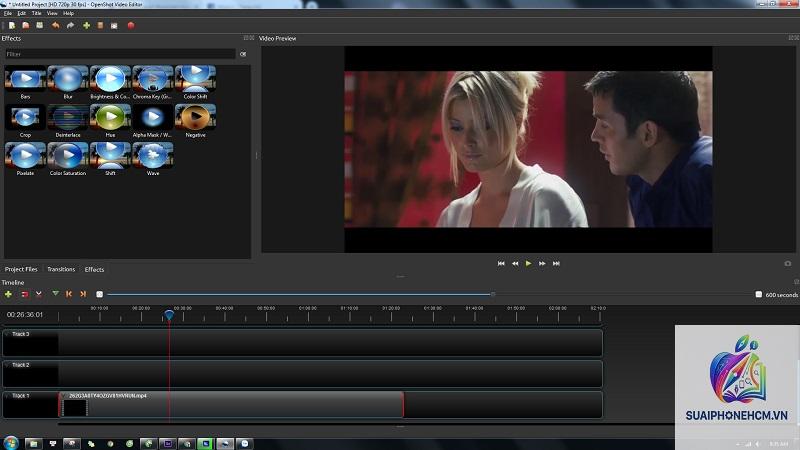
Task: Select the Wave effect
Action: [x=153, y=160]
